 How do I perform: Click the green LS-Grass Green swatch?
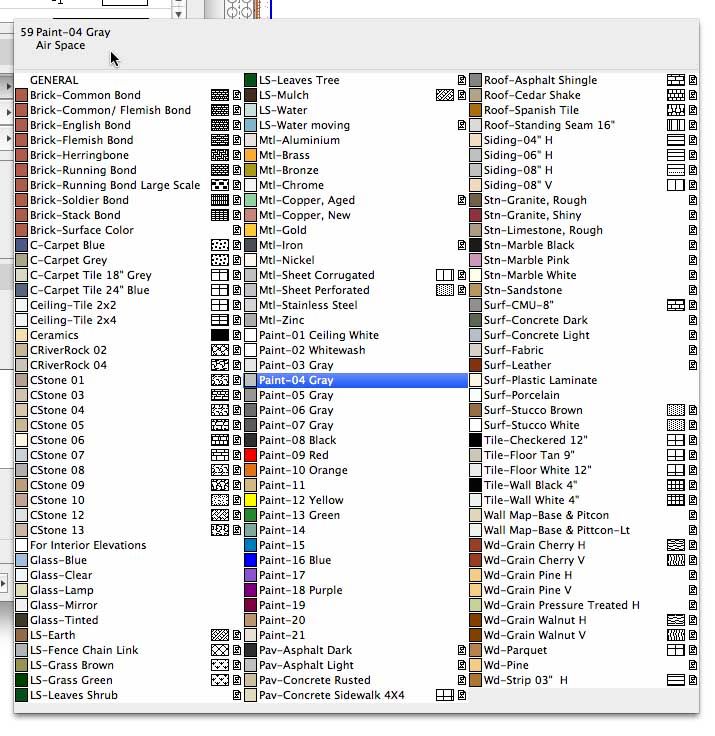point(21,680)
